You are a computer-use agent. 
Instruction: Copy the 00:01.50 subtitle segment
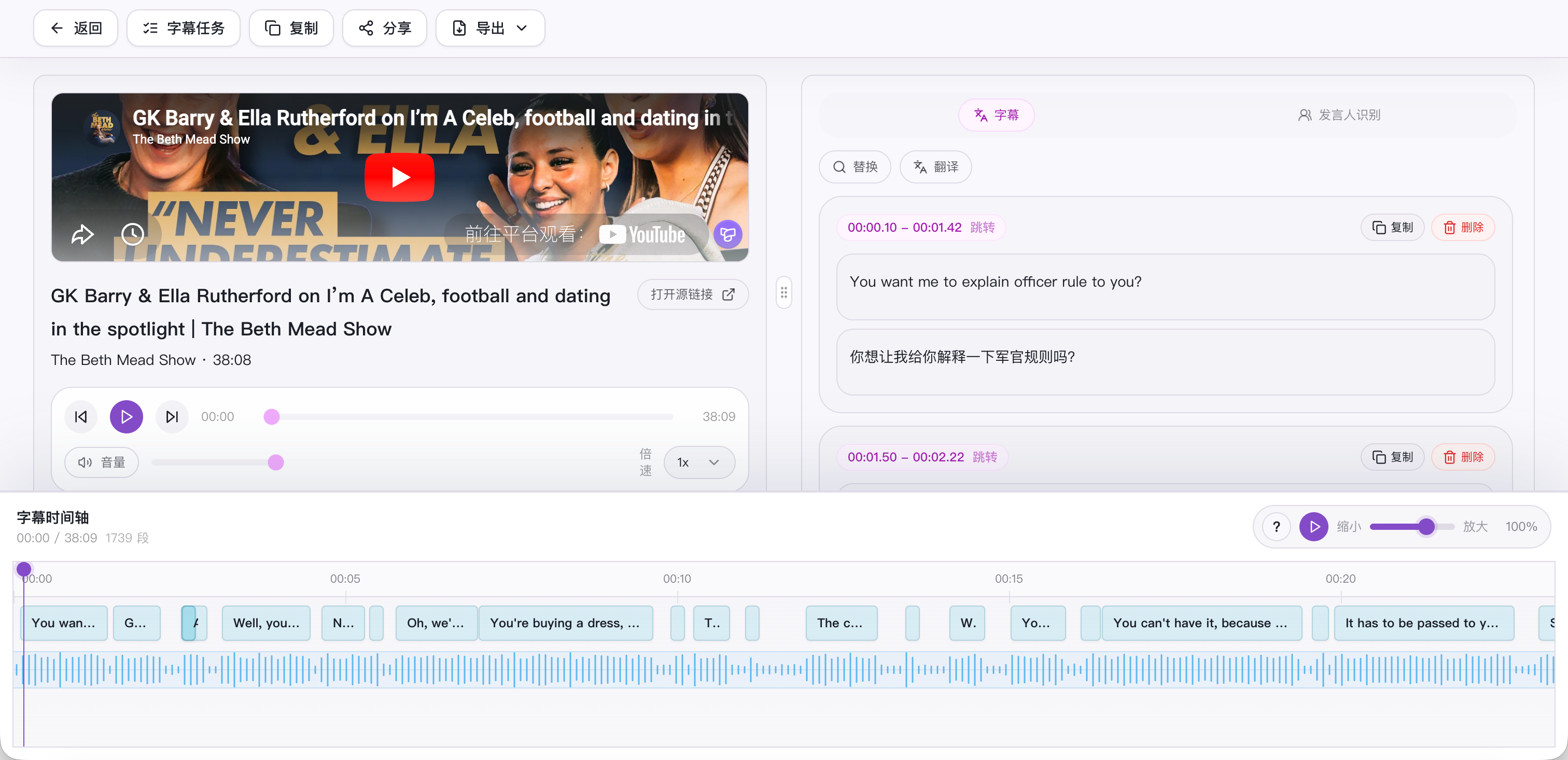pos(1392,457)
